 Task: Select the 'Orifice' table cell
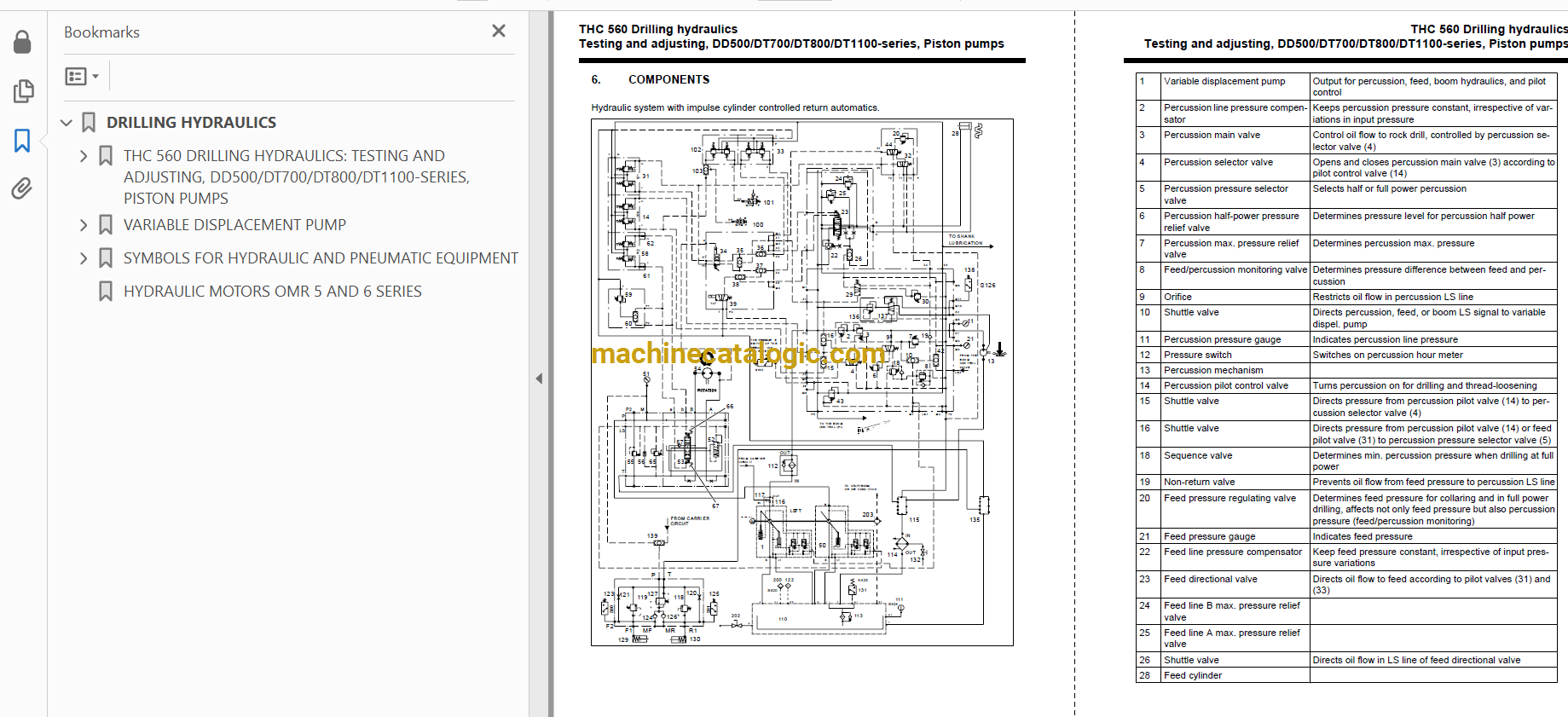[x=1235, y=297]
